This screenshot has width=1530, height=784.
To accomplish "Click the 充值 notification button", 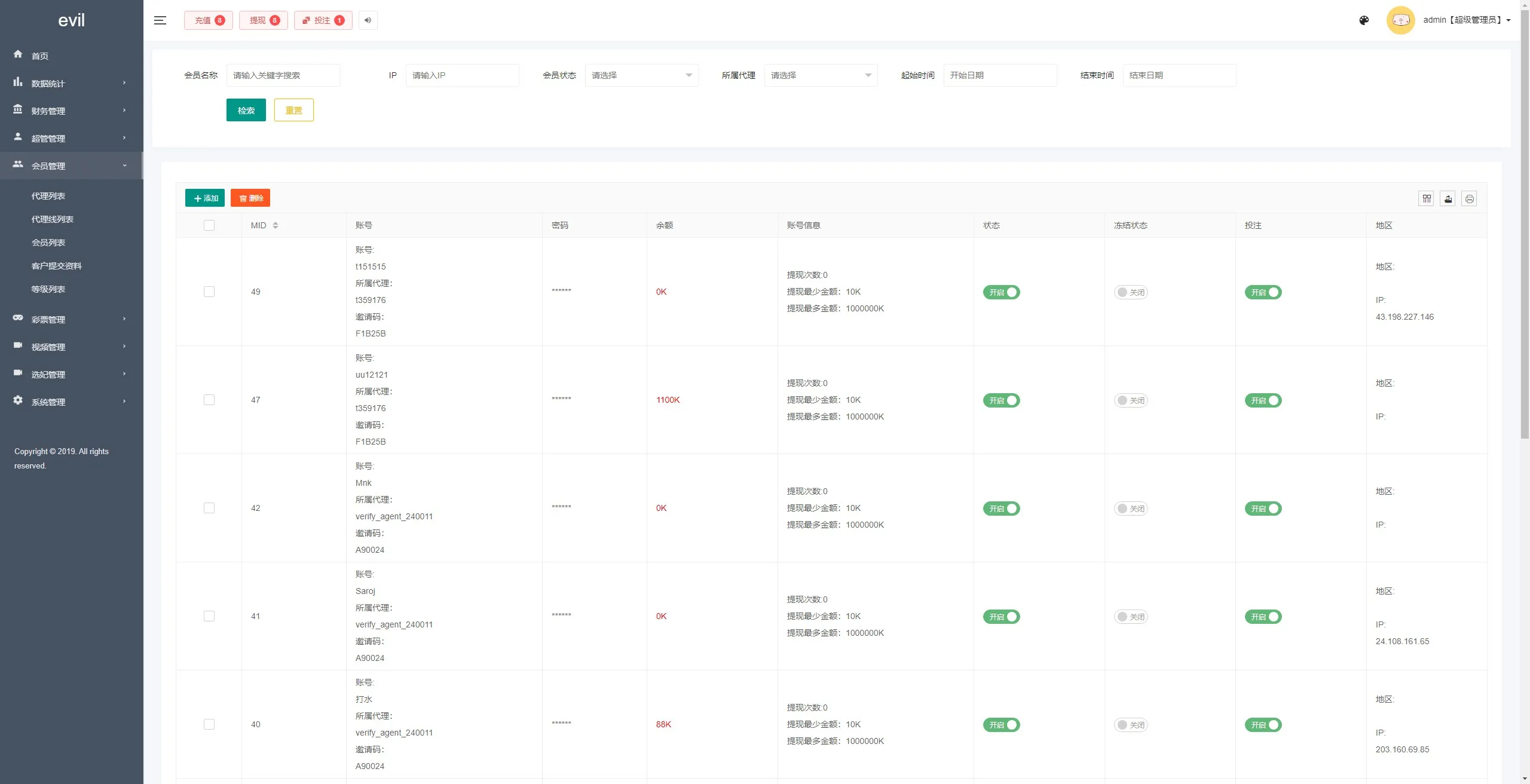I will click(209, 20).
